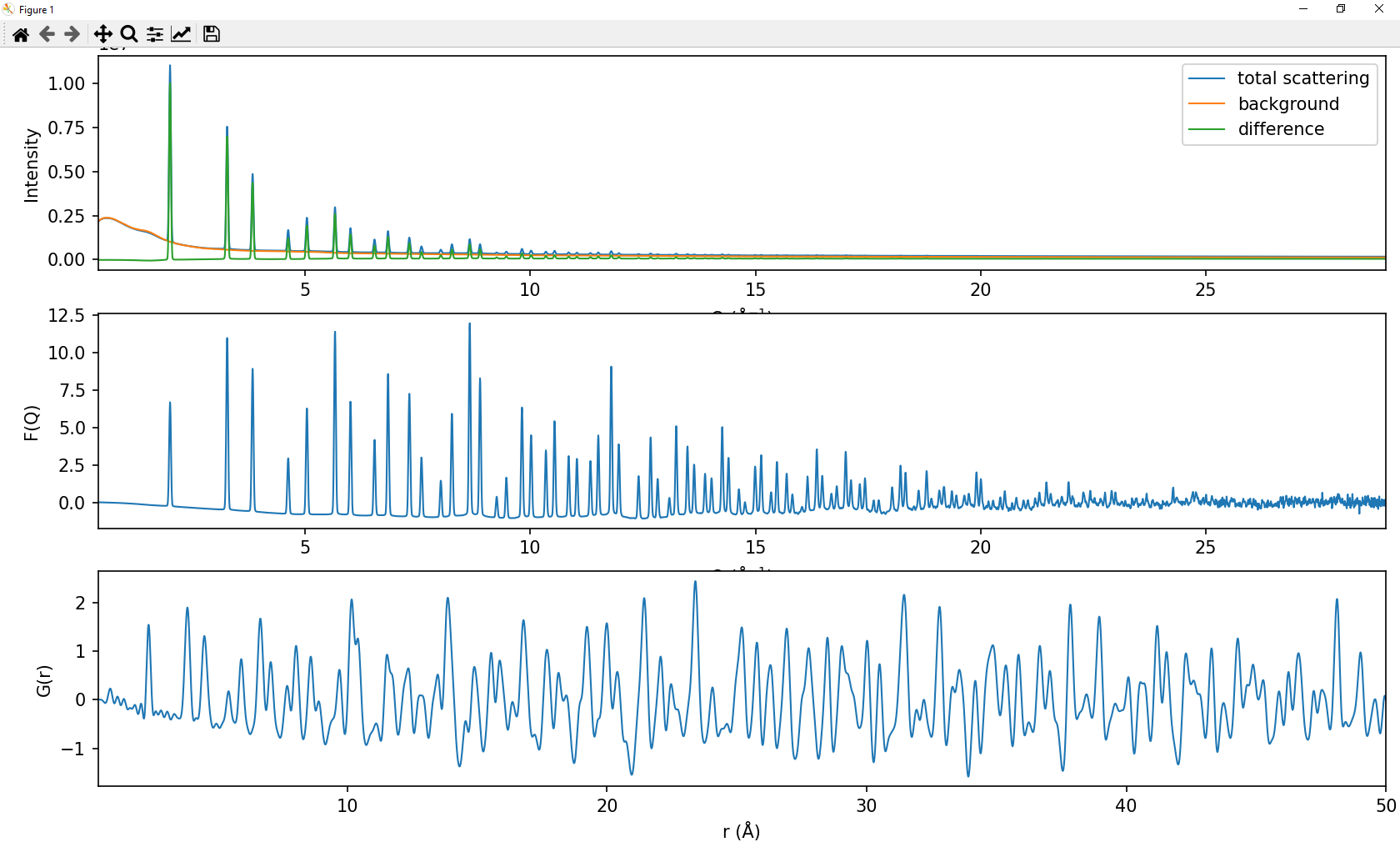The height and width of the screenshot is (842, 1400).
Task: Restore down the figure window
Action: click(1340, 8)
